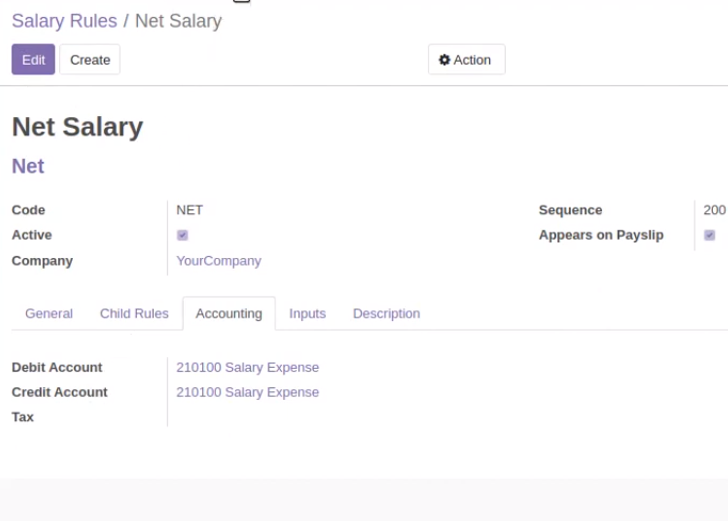Open the Action dropdown menu

coord(467,59)
